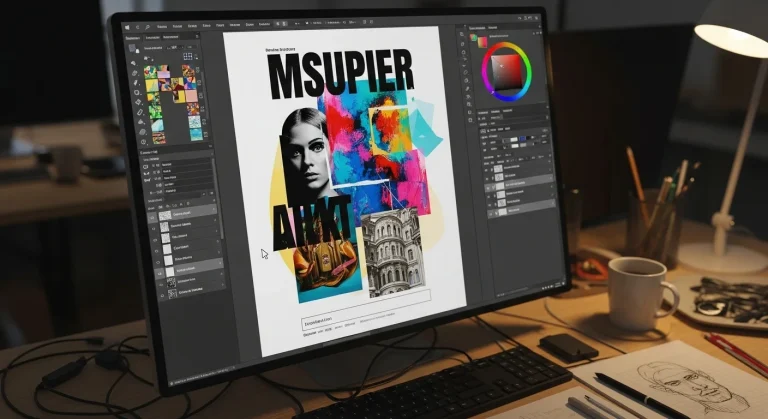Hide the top layer in the left layers panel
Viewport: 768px width, 419px height.
pyautogui.click(x=153, y=214)
